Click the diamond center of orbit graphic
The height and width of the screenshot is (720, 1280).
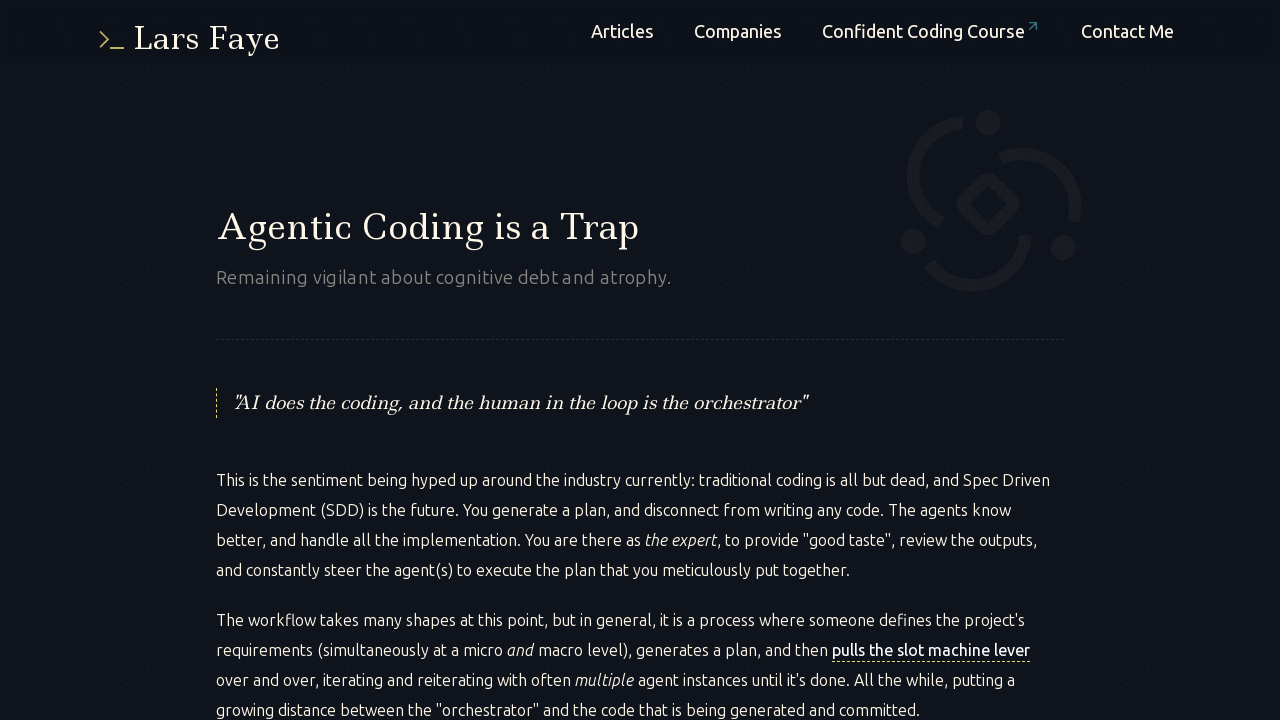pyautogui.click(x=989, y=204)
